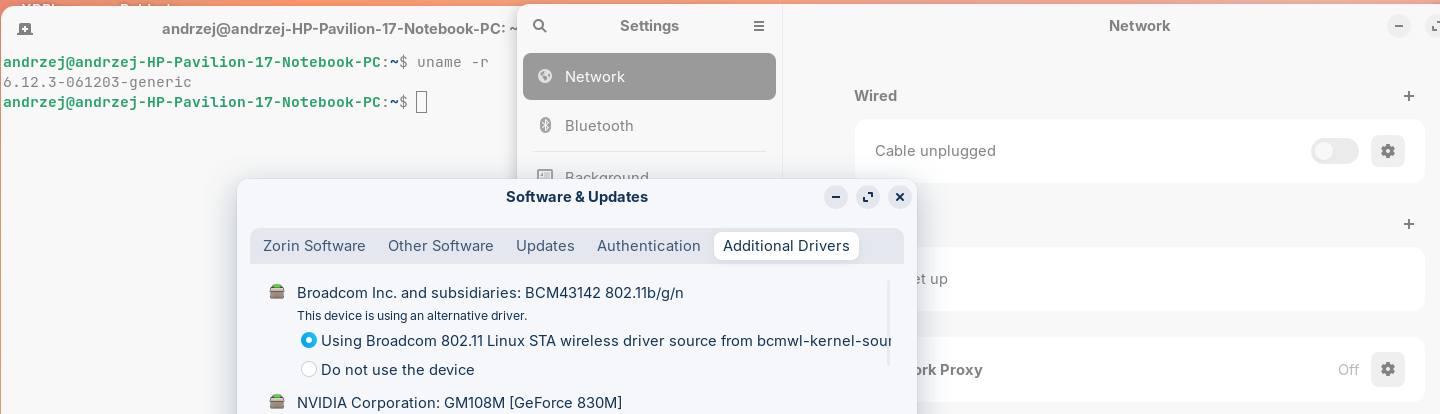
Task: Click the kernel version 6.12.3-061203-generic output
Action: tap(97, 82)
